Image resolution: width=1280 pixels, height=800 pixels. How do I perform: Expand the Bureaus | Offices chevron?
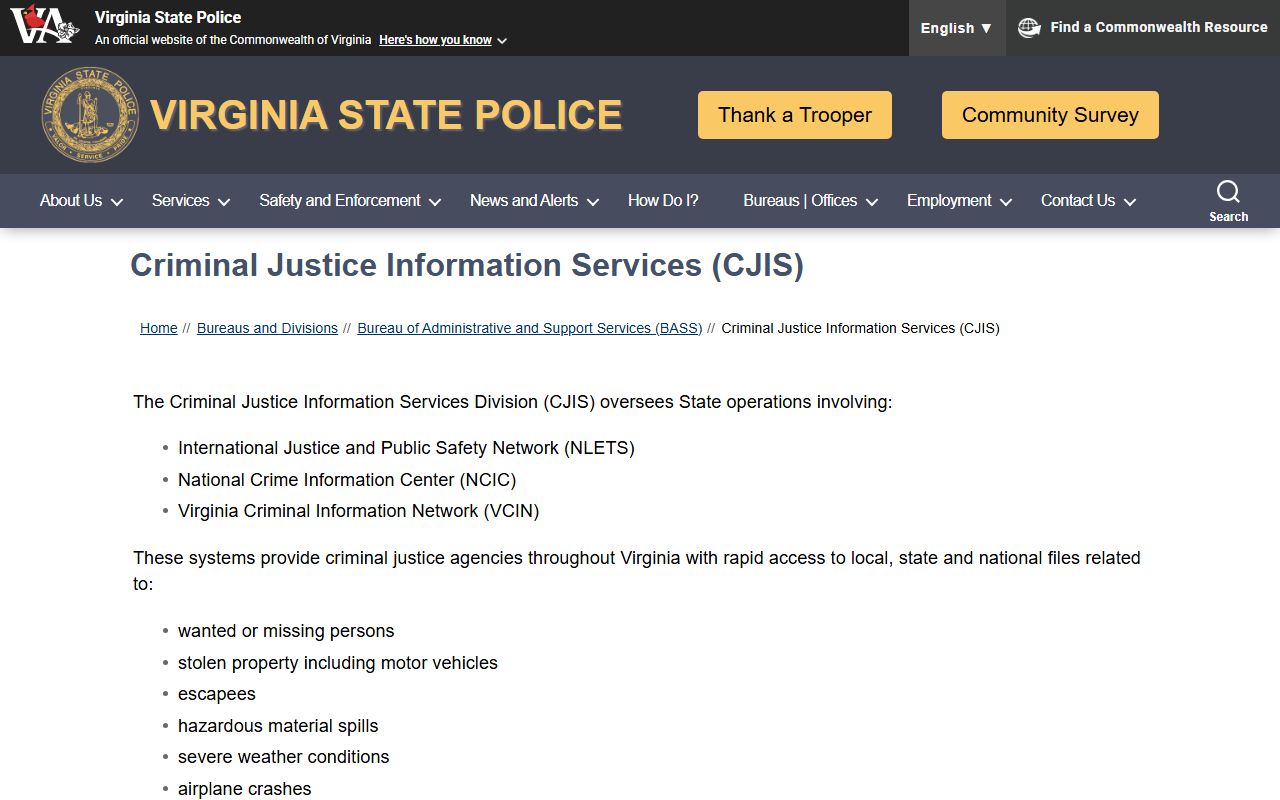(x=872, y=202)
